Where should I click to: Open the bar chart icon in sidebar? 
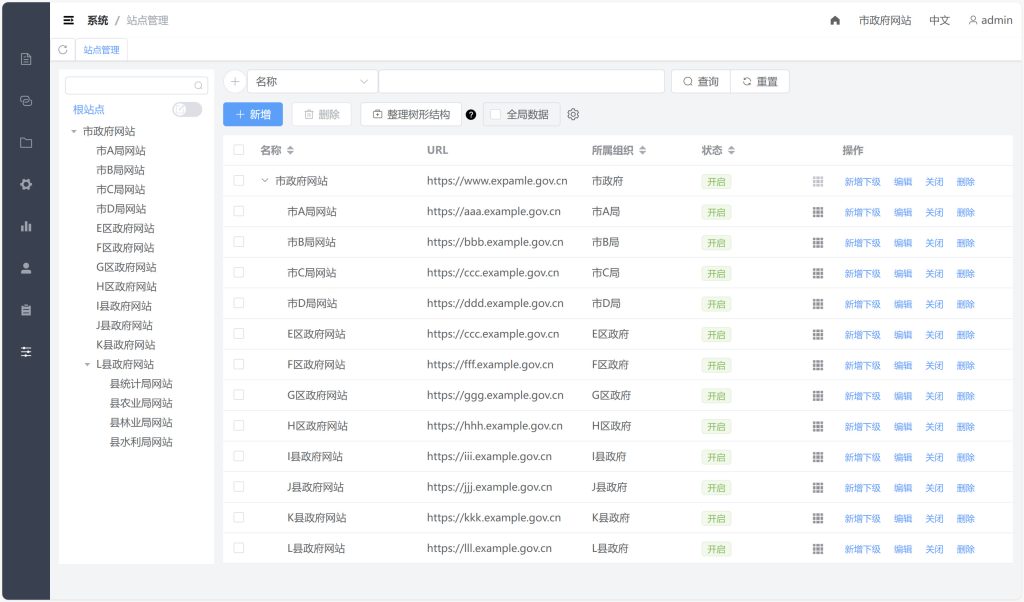pos(26,227)
